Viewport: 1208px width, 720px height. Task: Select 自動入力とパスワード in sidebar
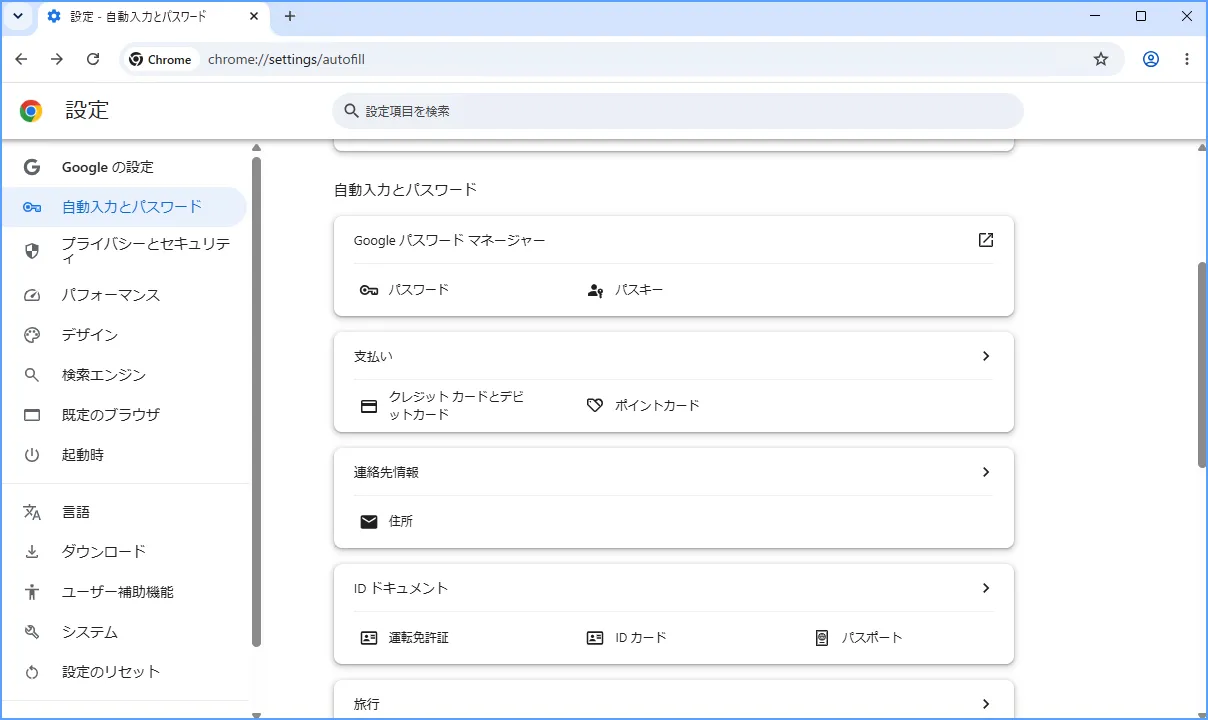coord(124,207)
